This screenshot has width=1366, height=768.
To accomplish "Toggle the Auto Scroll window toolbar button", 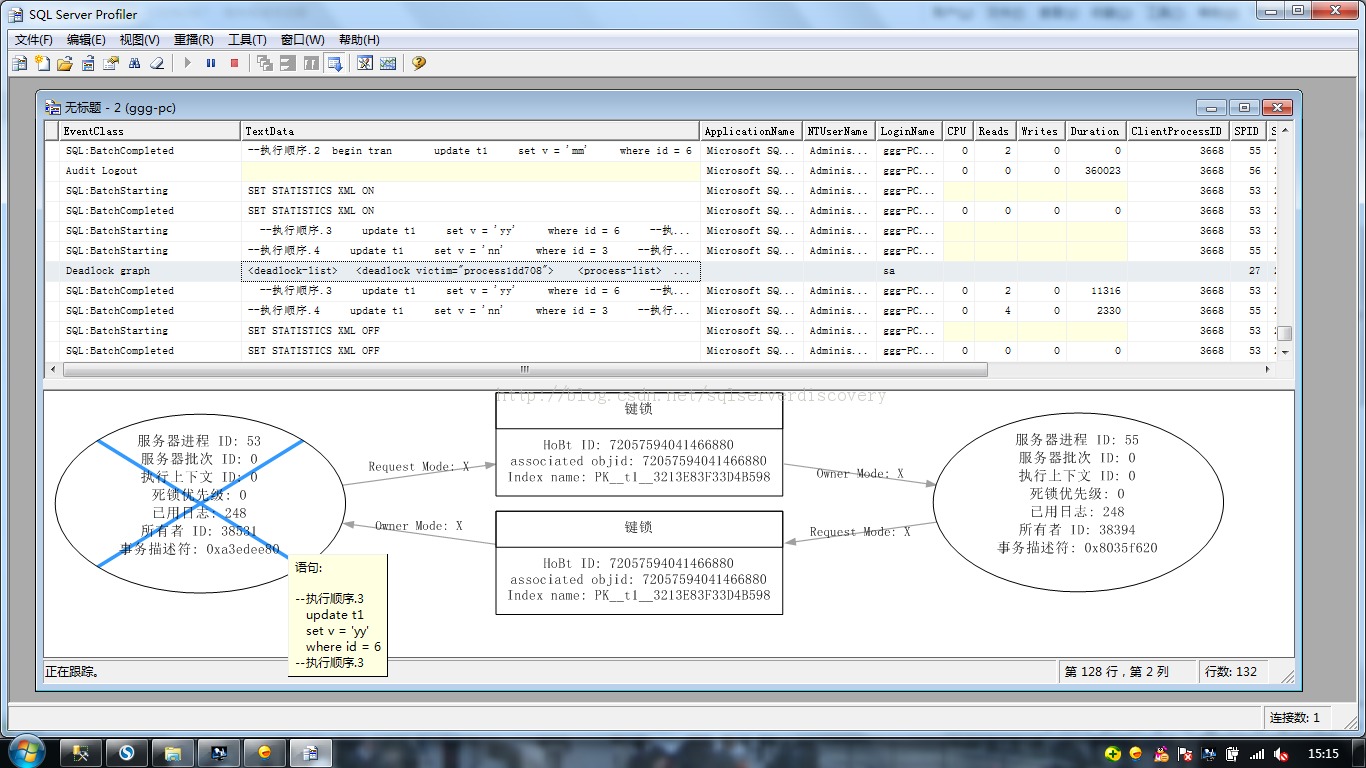I will tap(335, 63).
